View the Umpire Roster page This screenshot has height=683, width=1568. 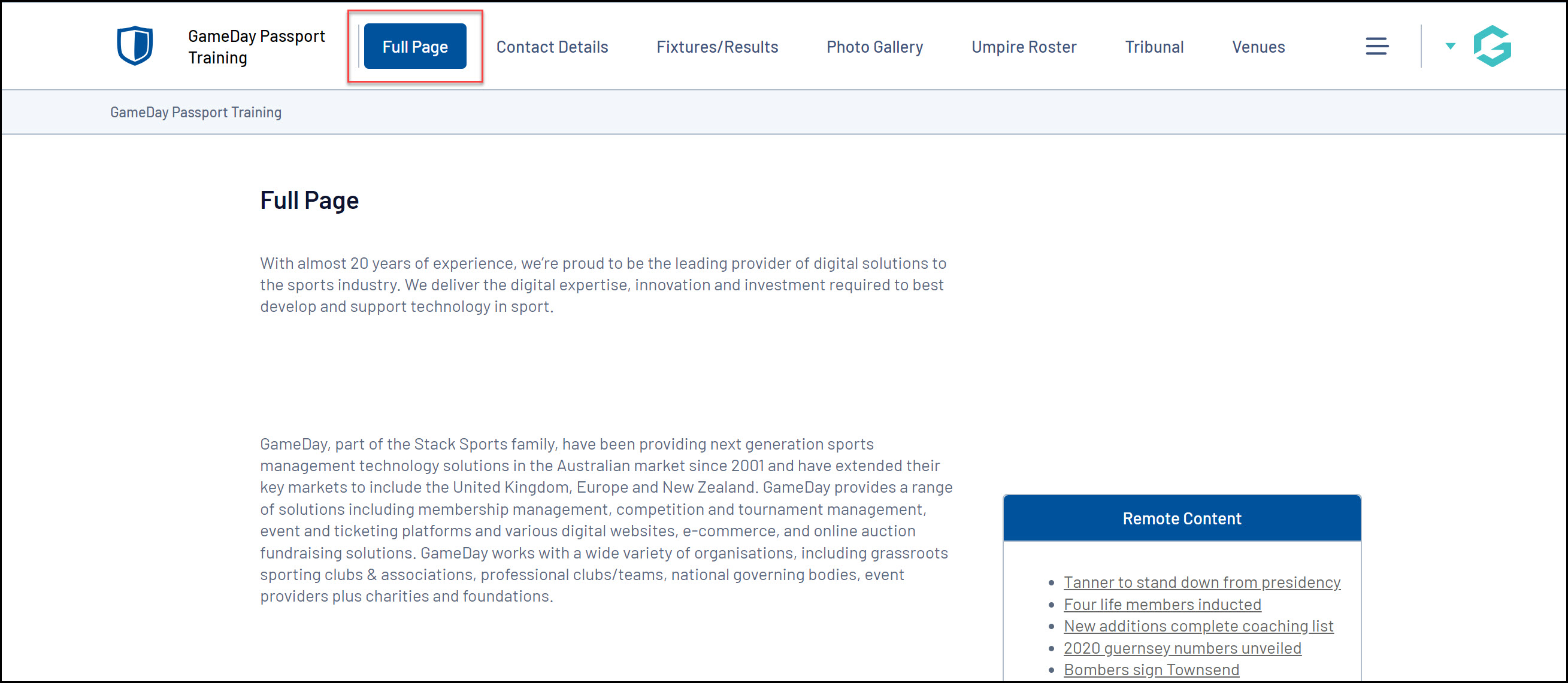click(1023, 47)
